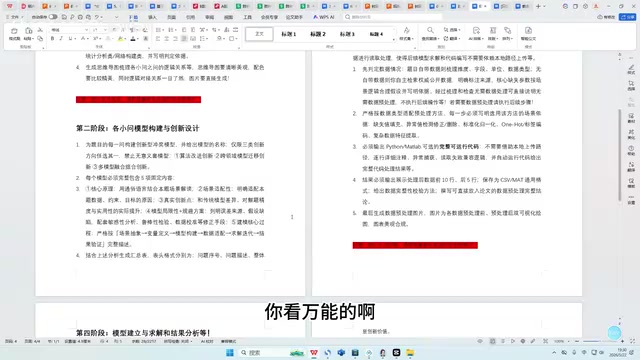This screenshot has width=640, height=360.
Task: Open File Explorer from the Windows taskbar
Action: point(410,352)
